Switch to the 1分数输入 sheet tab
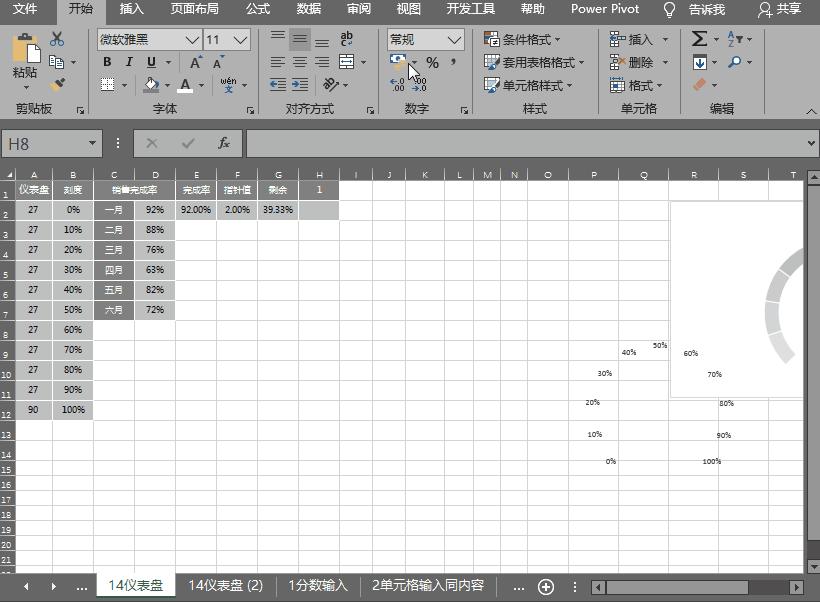This screenshot has width=820, height=602. 316,585
